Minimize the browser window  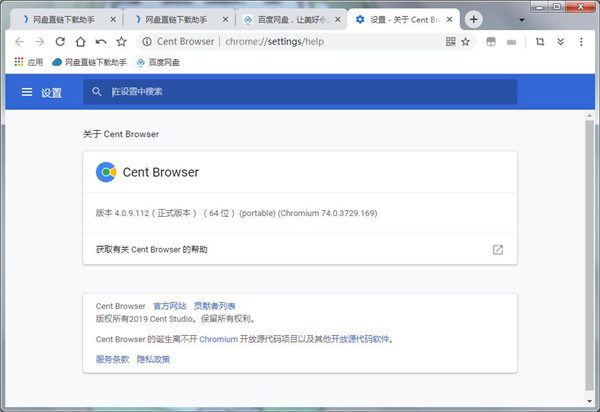[540, 7]
